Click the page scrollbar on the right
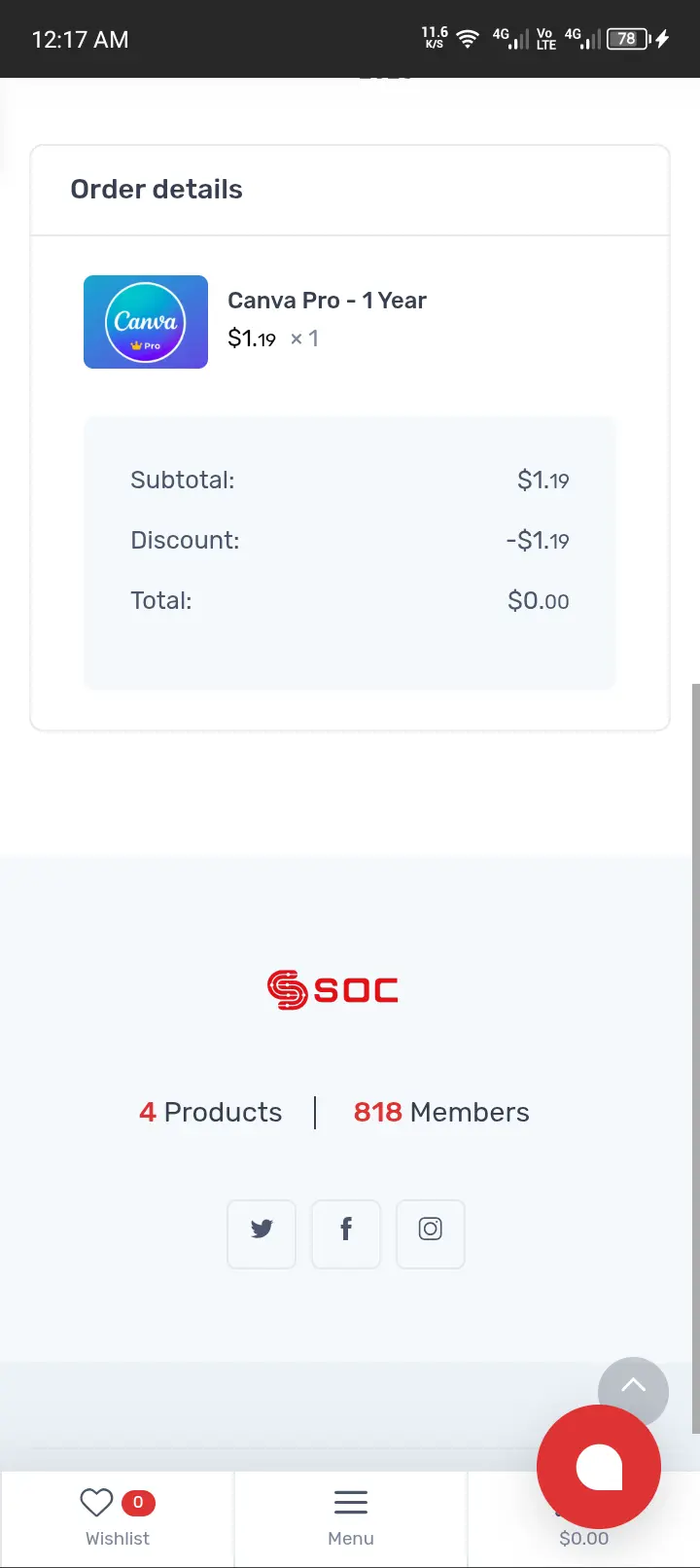The height and width of the screenshot is (1568, 700). click(695, 1057)
